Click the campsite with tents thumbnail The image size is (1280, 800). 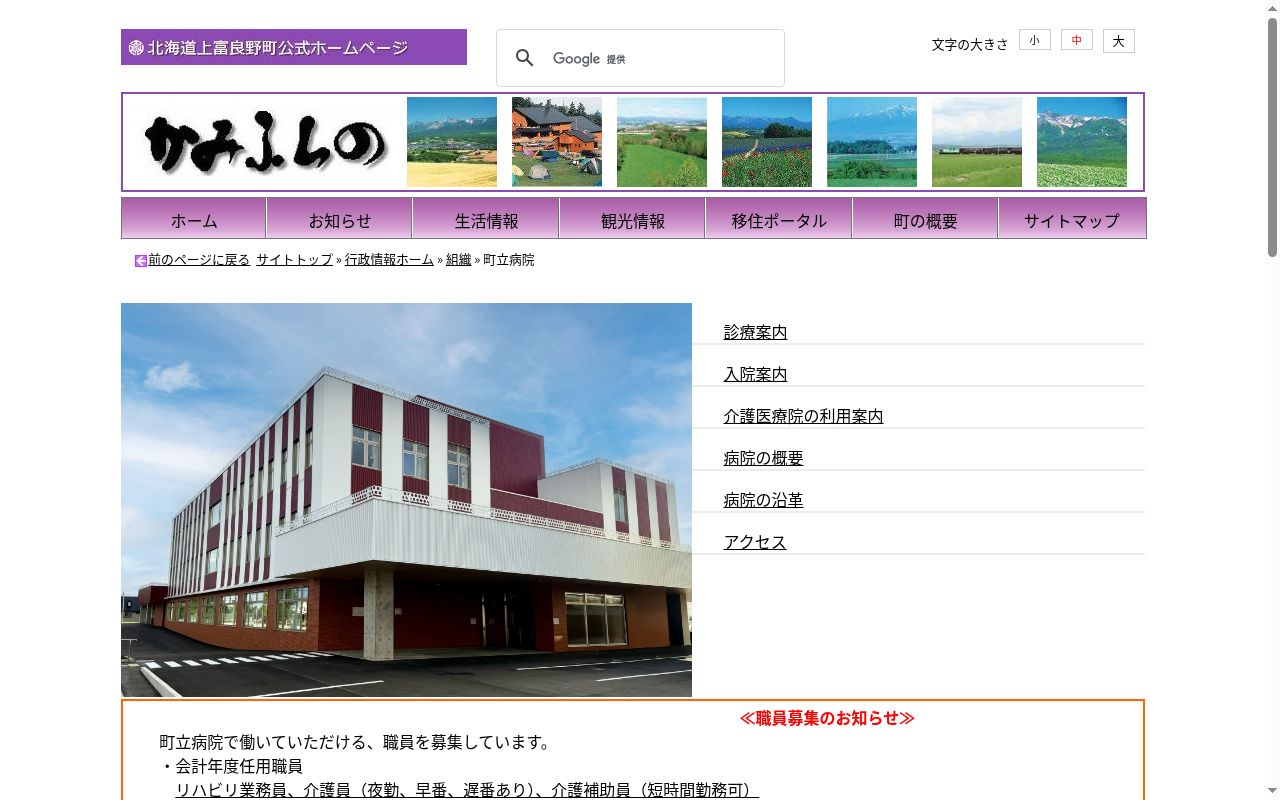[557, 142]
